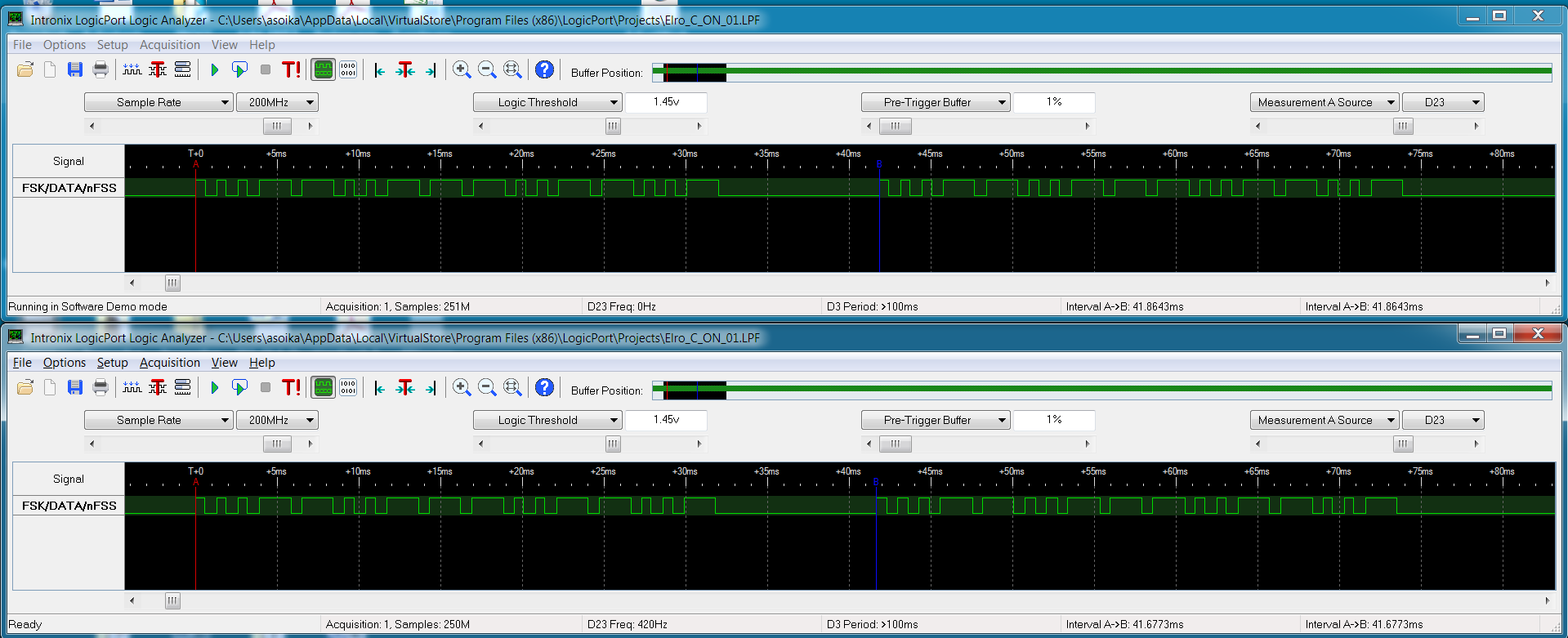Open Options menu in the Ready-status window
1568x638 pixels.
point(64,363)
